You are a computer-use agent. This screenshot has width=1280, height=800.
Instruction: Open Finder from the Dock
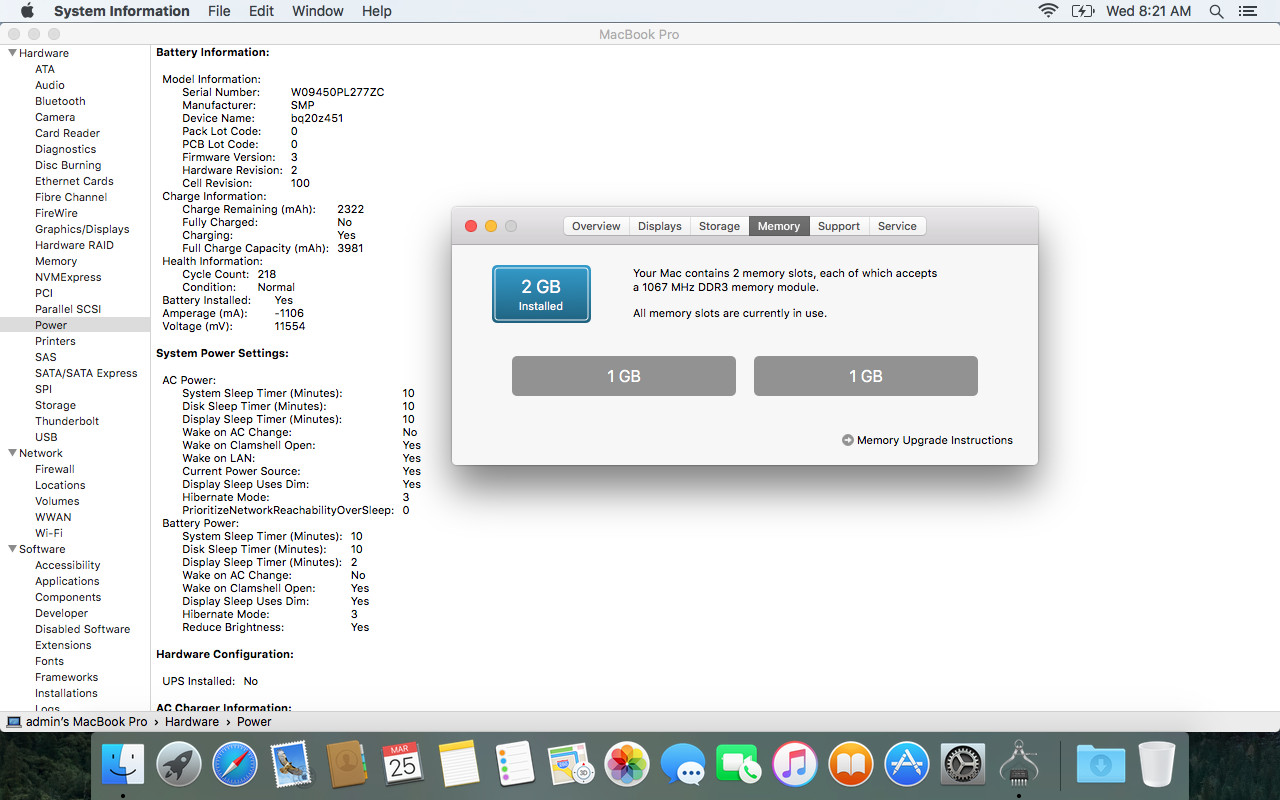123,765
